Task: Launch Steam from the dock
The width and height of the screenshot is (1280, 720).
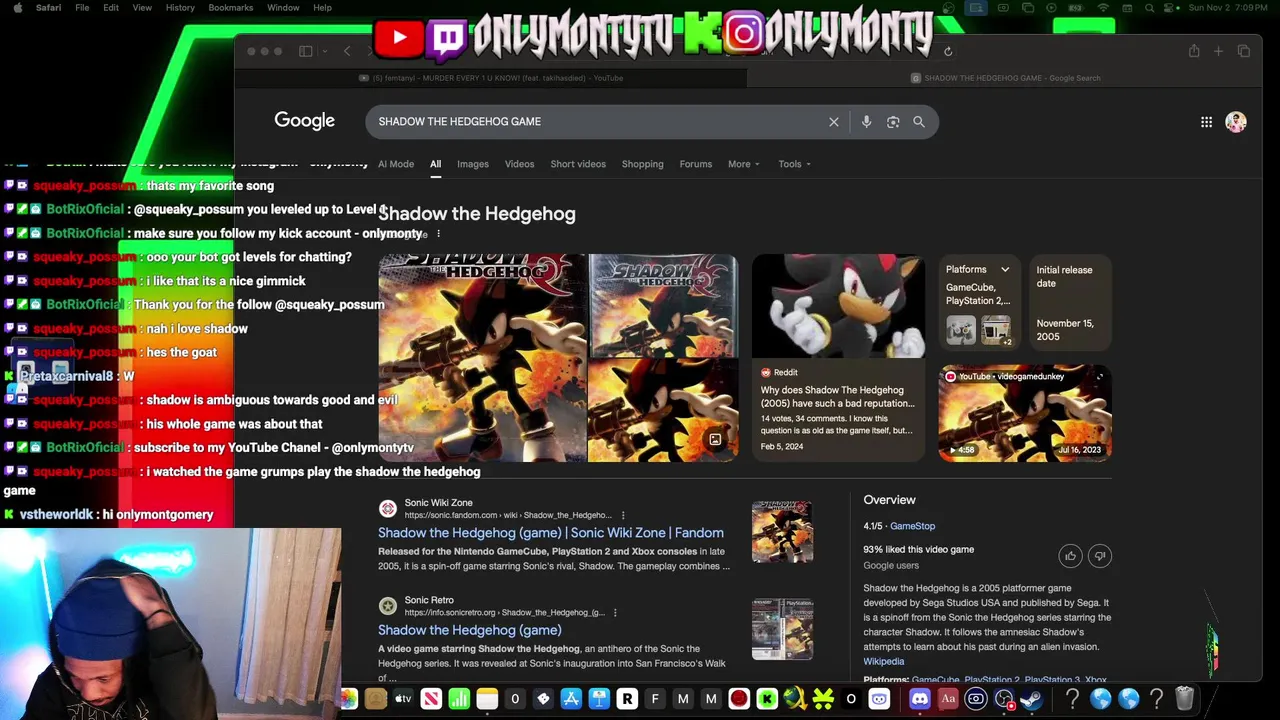Action: (x=1030, y=699)
